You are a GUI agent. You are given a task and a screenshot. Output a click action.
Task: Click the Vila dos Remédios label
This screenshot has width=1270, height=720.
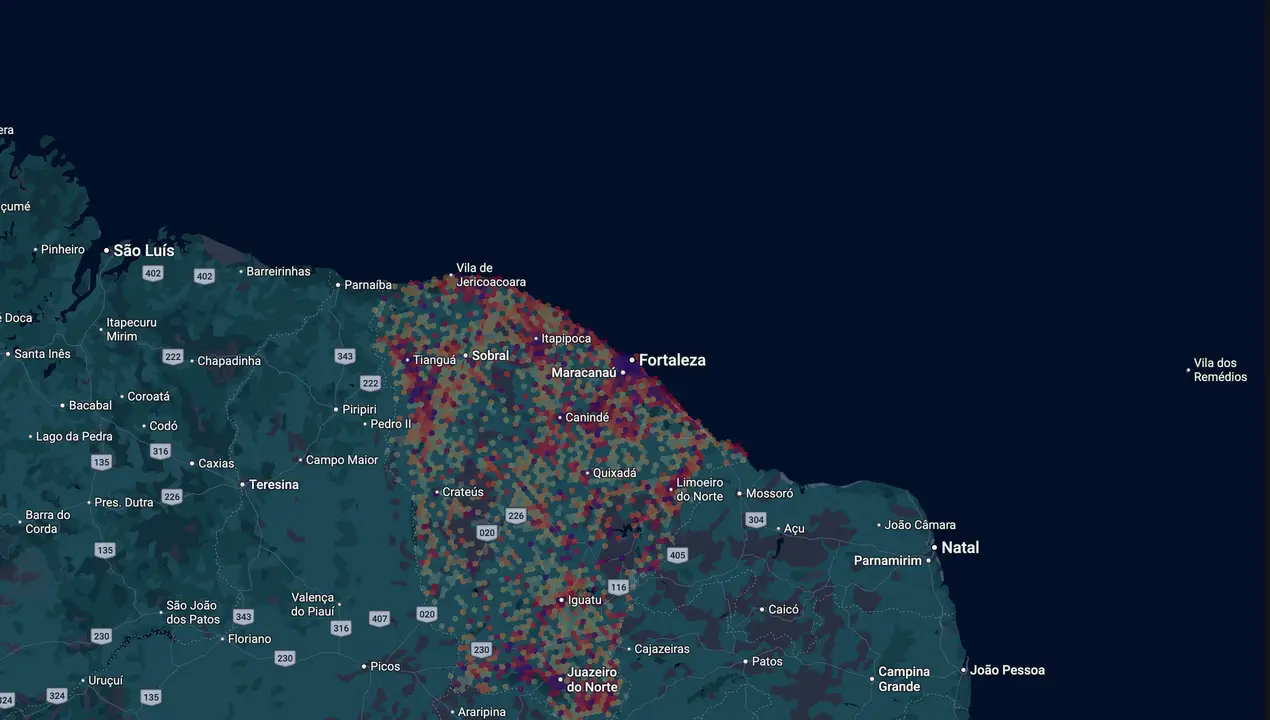click(x=1220, y=370)
